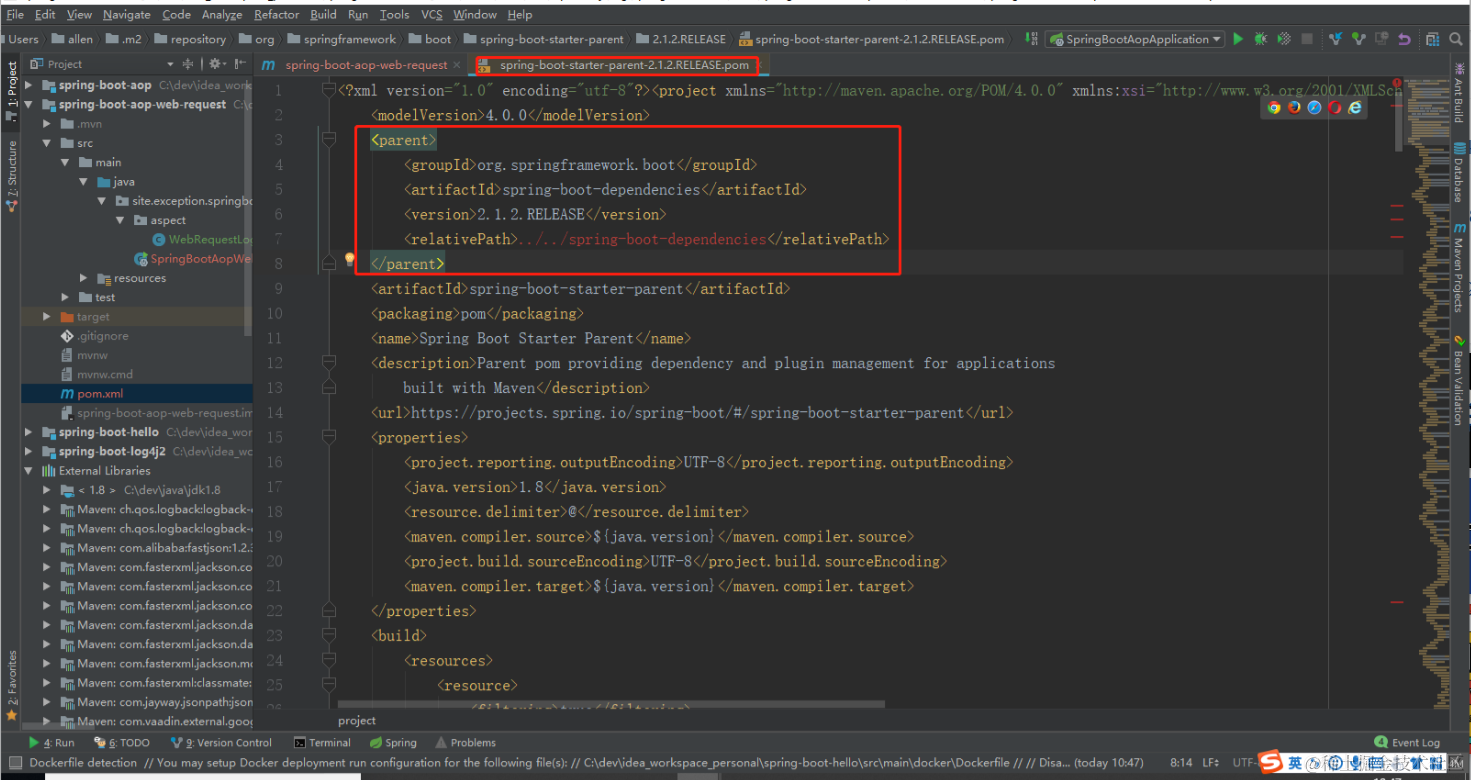1471x780 pixels.
Task: Open the Spring tool window
Action: (393, 743)
